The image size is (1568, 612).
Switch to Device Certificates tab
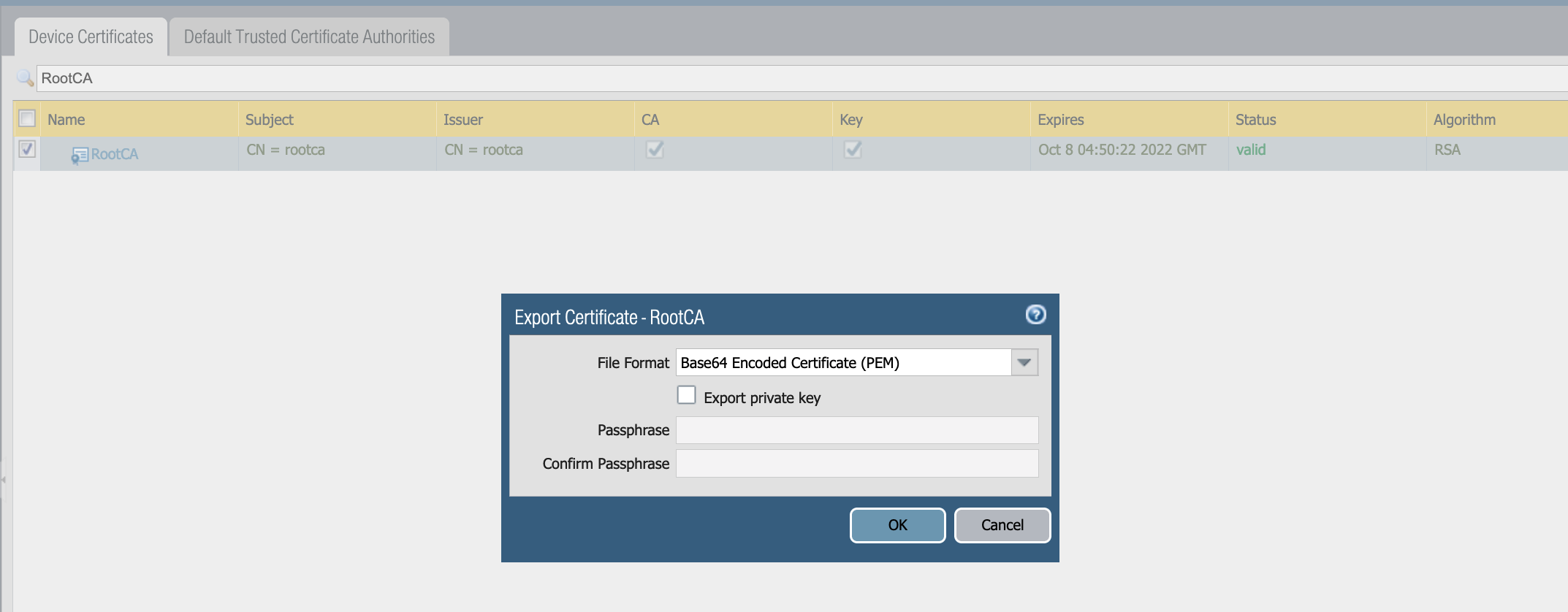[x=91, y=37]
